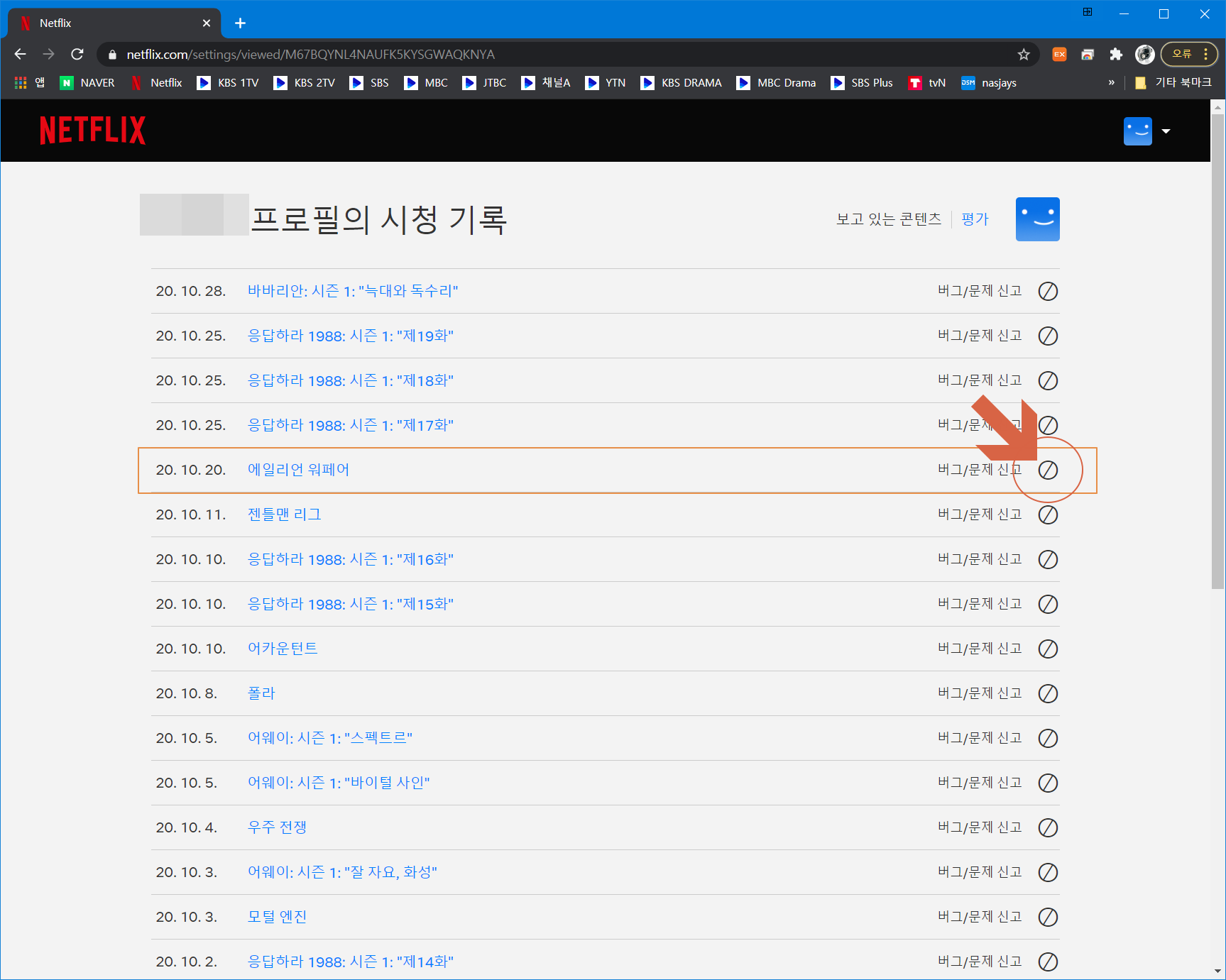Report a problem for 우주 전쟁
The height and width of the screenshot is (980, 1226).
pos(980,827)
